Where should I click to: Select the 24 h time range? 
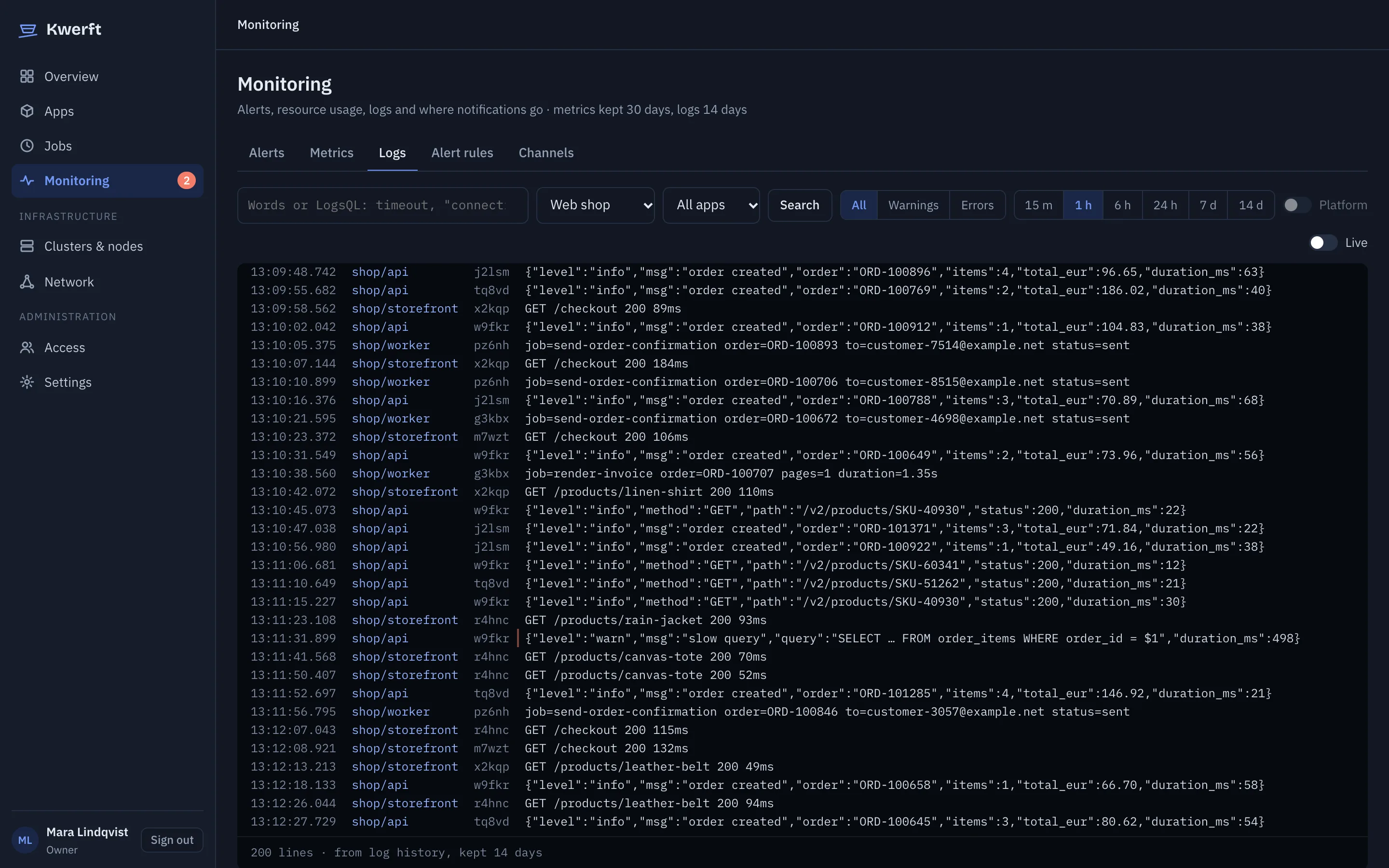click(1165, 205)
